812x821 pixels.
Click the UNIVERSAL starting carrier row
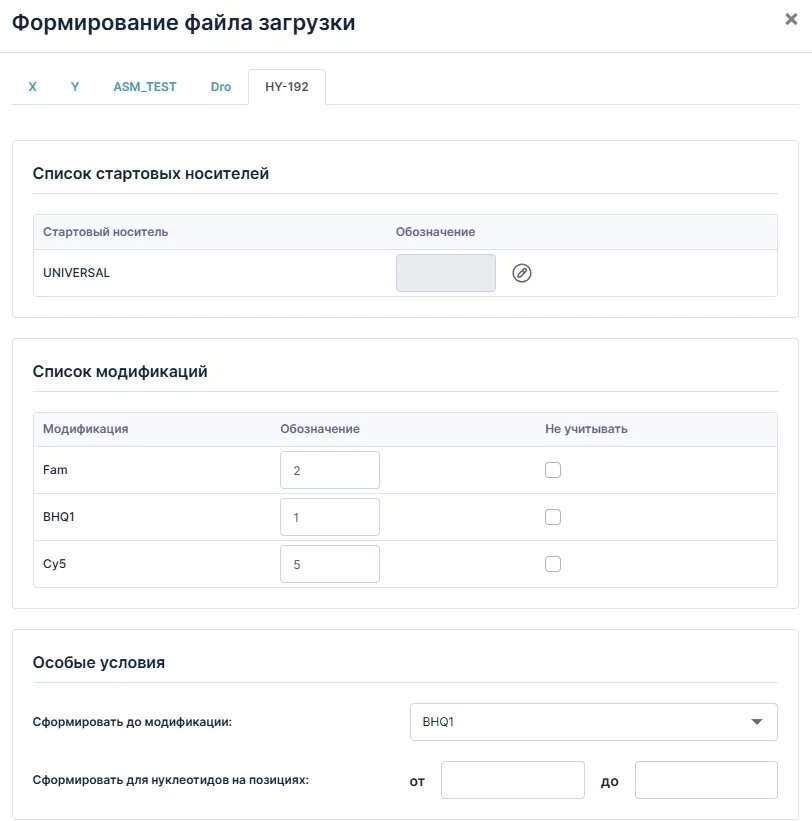coord(405,273)
